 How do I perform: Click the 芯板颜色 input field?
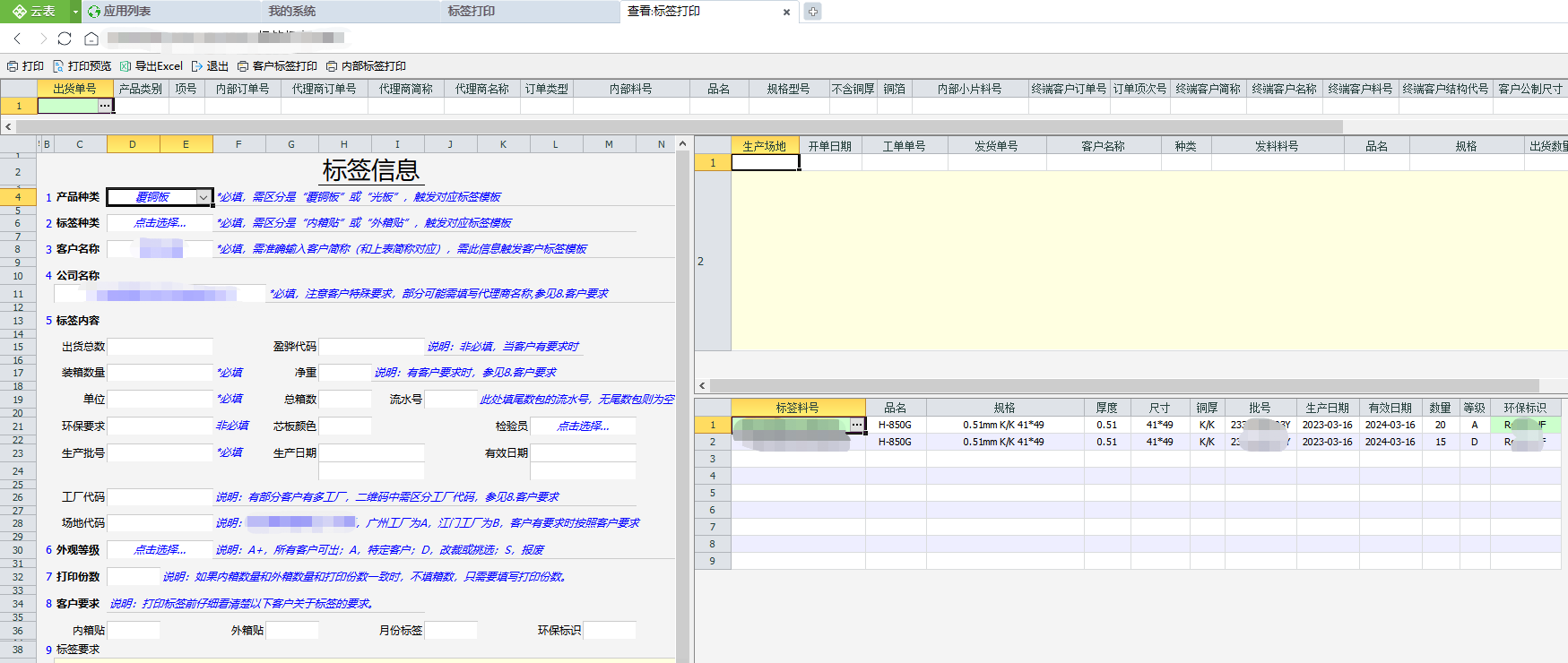[345, 426]
